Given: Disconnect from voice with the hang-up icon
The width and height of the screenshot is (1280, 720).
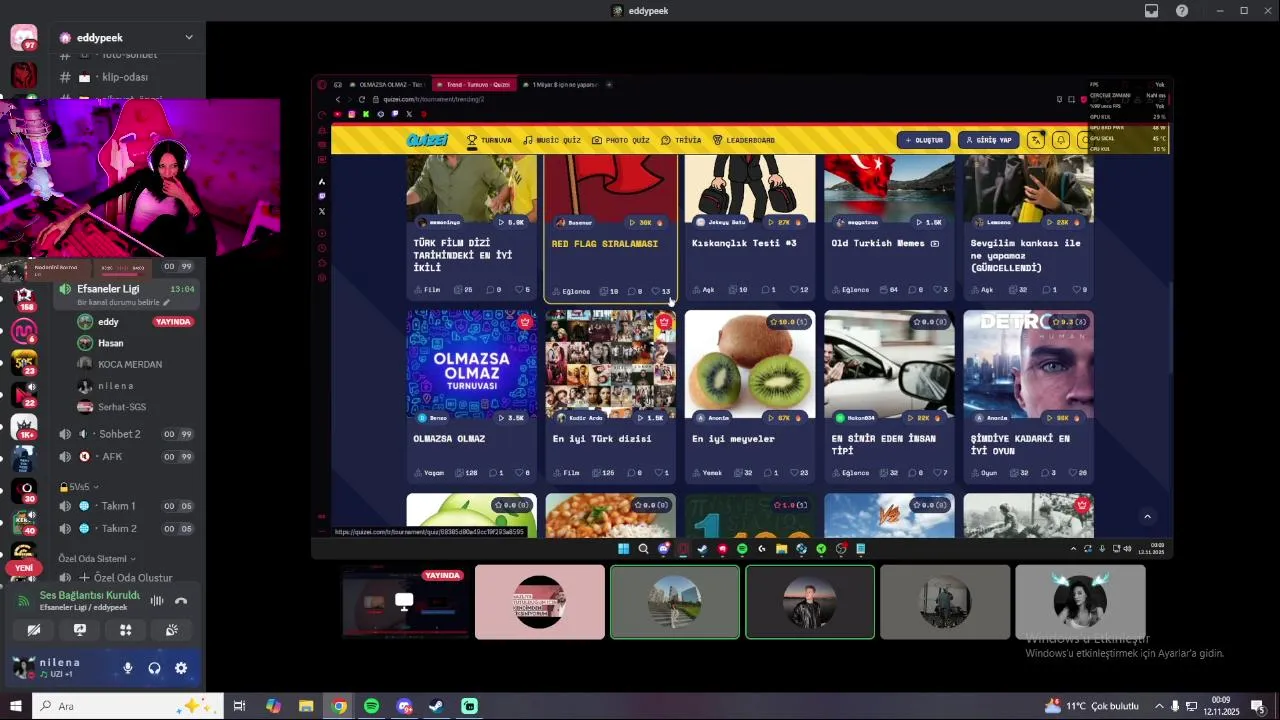Looking at the screenshot, I should 181,601.
